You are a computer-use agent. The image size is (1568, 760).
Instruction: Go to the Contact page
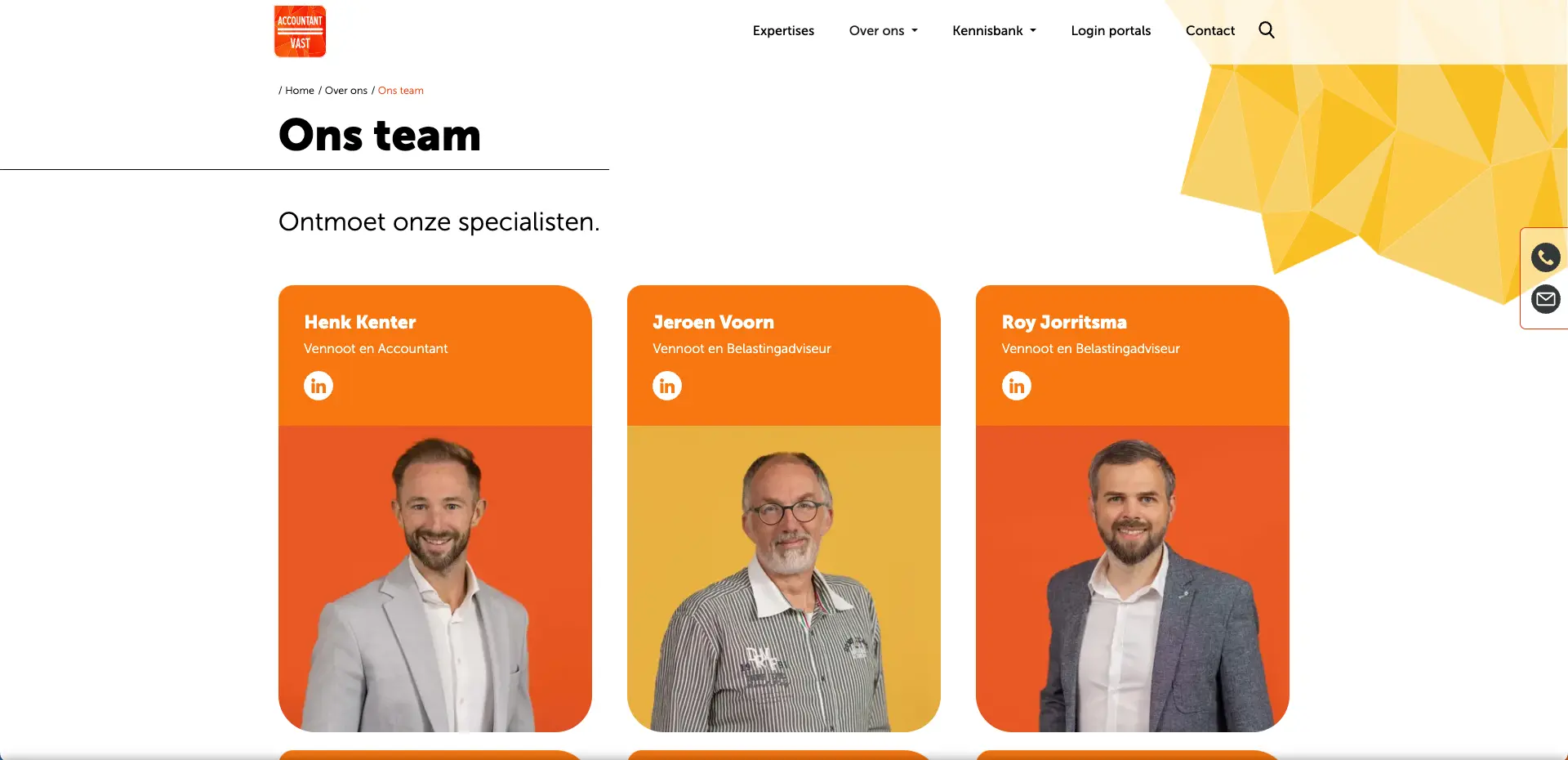coord(1209,30)
